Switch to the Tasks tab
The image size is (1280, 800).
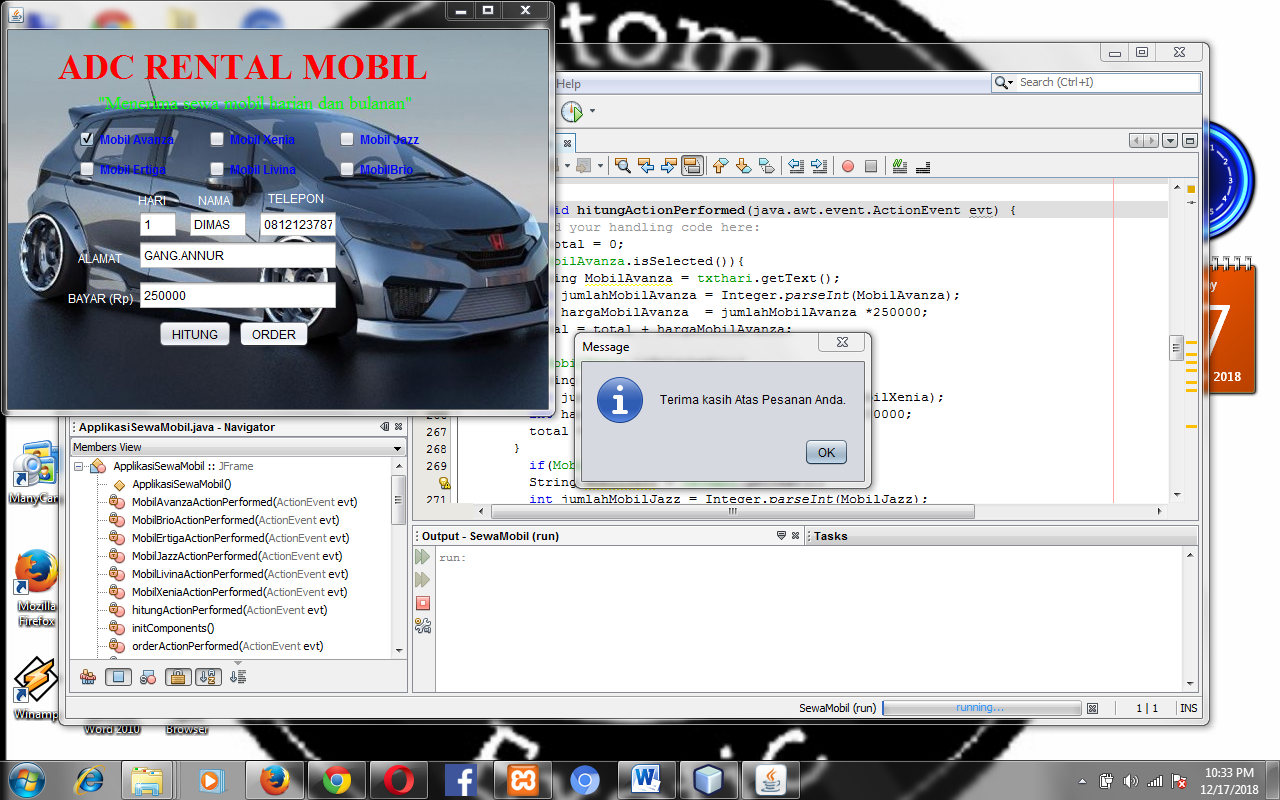pos(830,536)
